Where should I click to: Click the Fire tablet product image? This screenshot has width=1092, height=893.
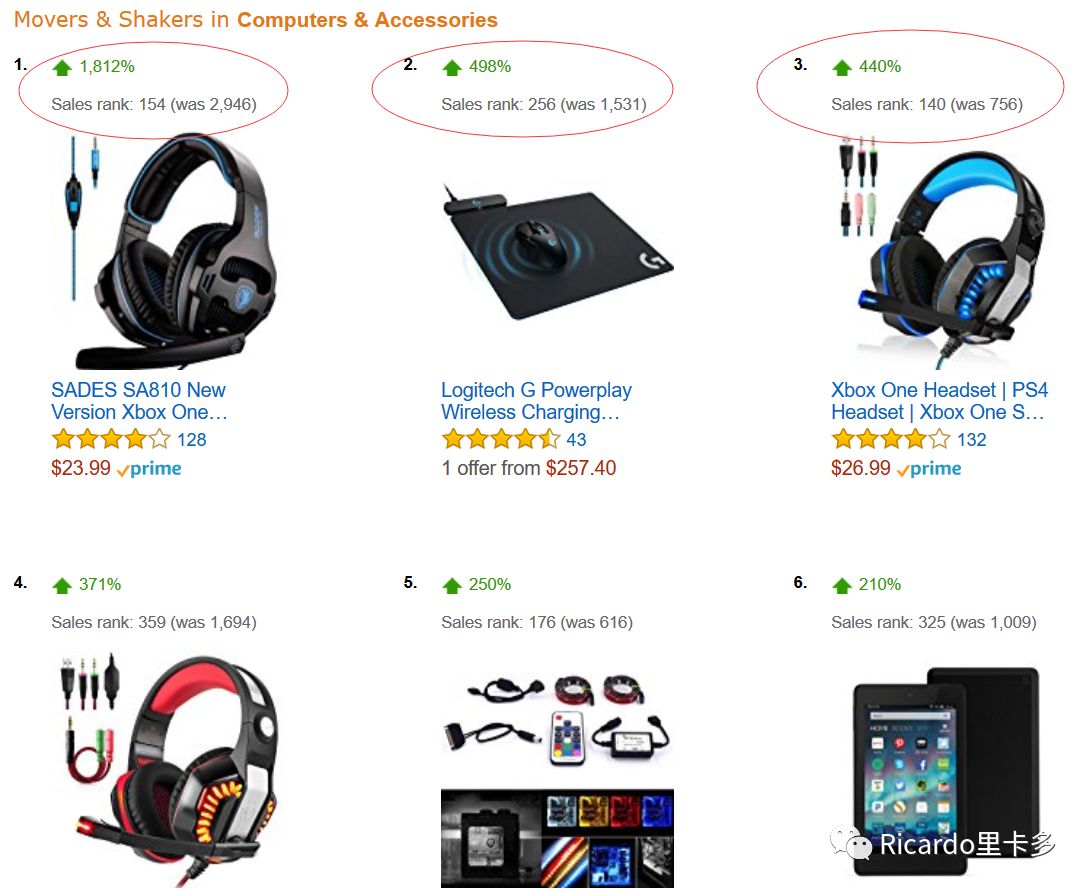(x=947, y=770)
